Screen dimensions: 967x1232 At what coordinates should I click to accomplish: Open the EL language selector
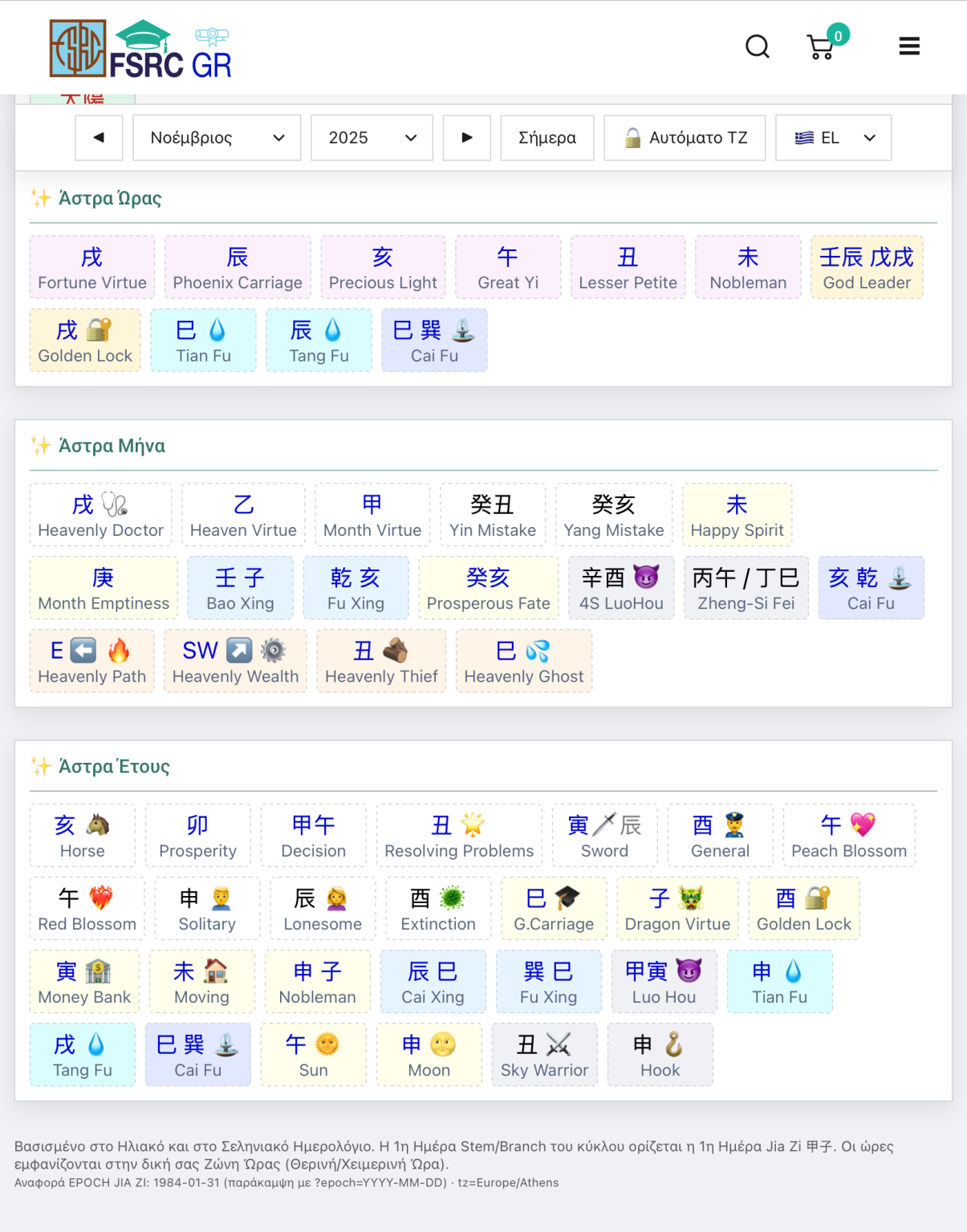tap(833, 138)
